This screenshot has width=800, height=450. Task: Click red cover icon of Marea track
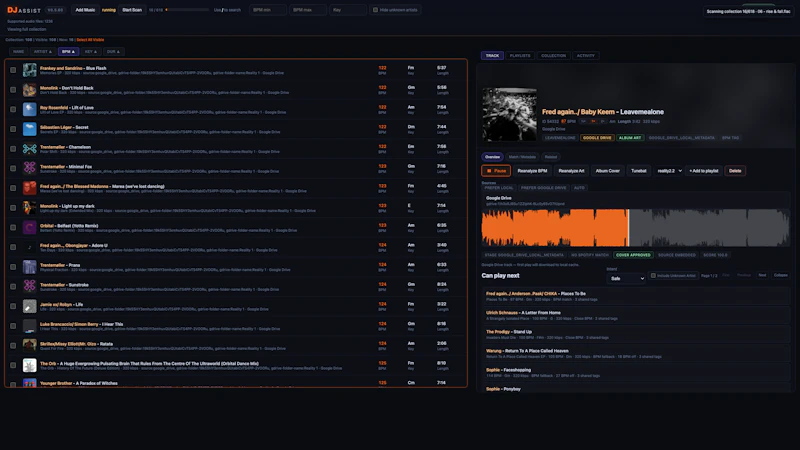pos(30,188)
